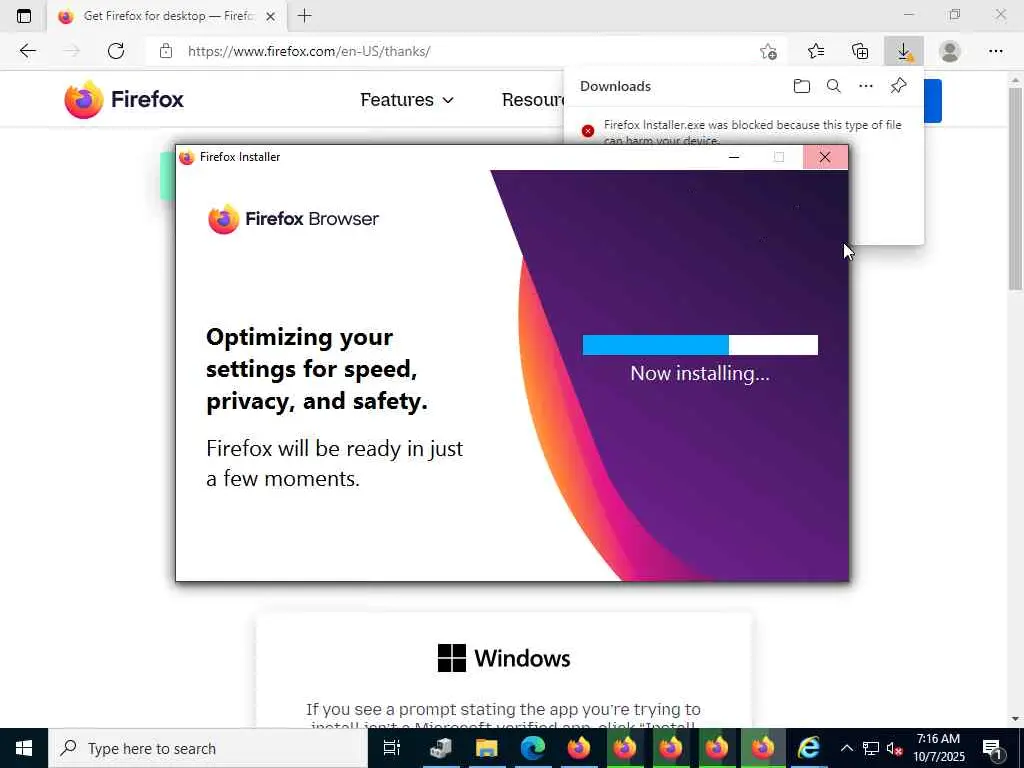This screenshot has height=768, width=1024.
Task: Click the Windows heading on the page
Action: click(x=504, y=658)
